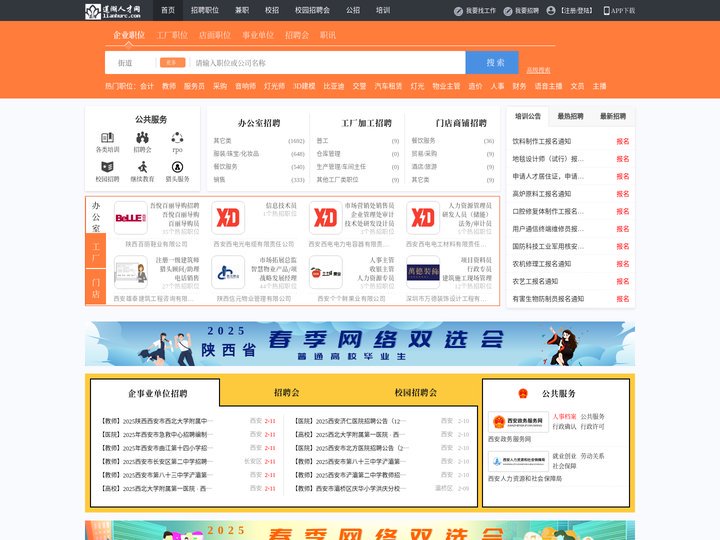Click the 万德装饰 company logo

pos(423,272)
